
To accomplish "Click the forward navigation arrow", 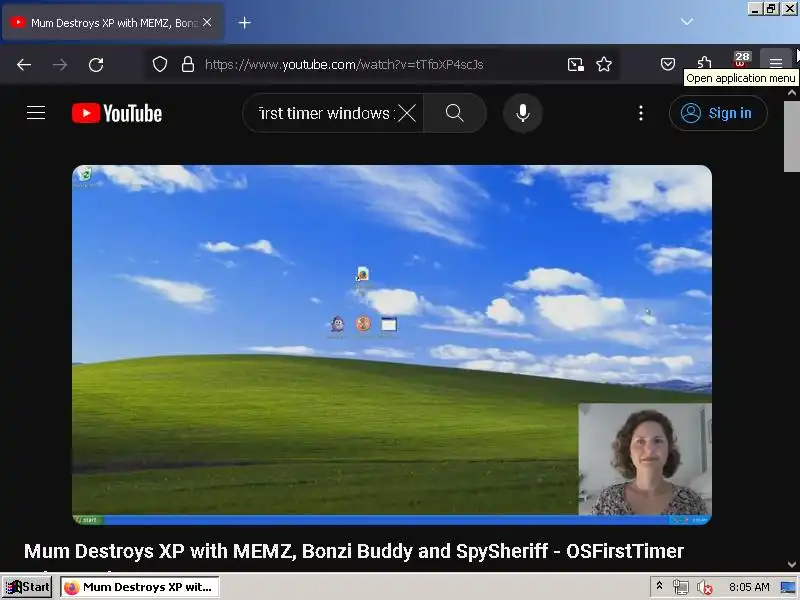I will click(x=60, y=64).
